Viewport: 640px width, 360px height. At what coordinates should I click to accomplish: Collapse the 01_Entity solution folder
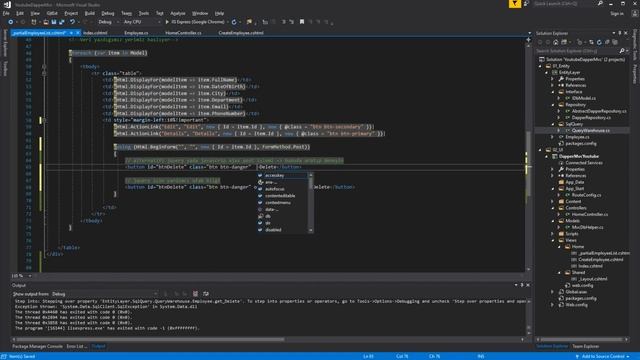point(540,66)
